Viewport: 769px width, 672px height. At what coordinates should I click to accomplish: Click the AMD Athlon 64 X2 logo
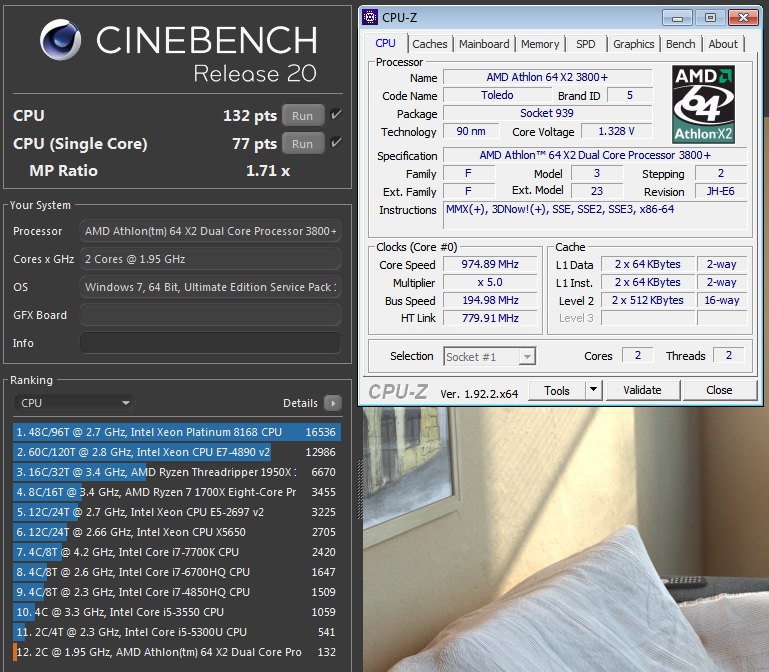pyautogui.click(x=703, y=104)
